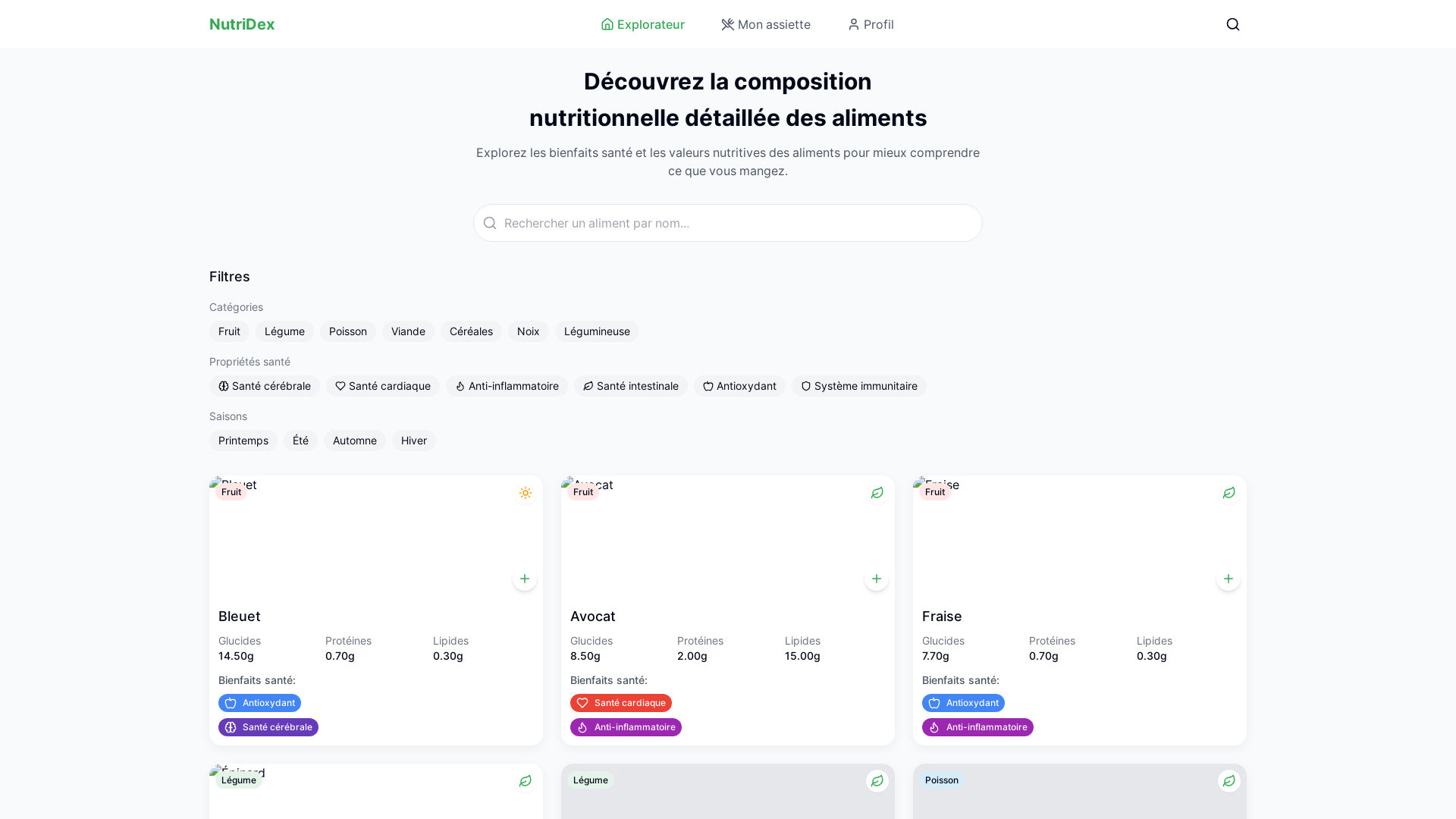Select the Printemps season filter
The width and height of the screenshot is (1456, 819).
click(243, 441)
